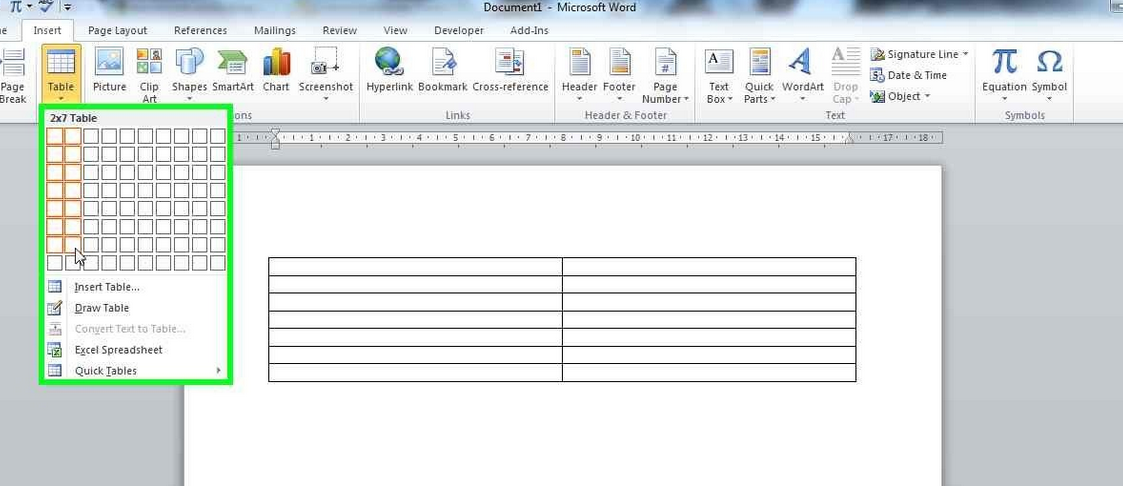Click the Picture icon in the ribbon
This screenshot has width=1123, height=486.
point(110,64)
